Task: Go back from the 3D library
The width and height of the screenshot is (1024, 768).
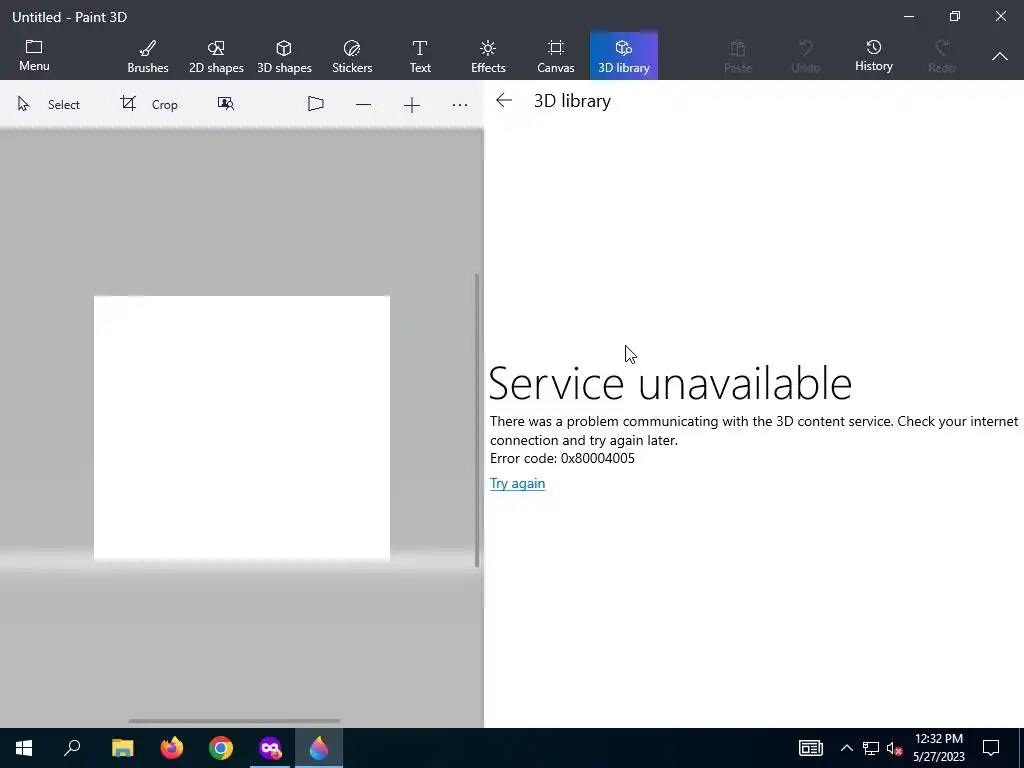Action: pos(504,101)
